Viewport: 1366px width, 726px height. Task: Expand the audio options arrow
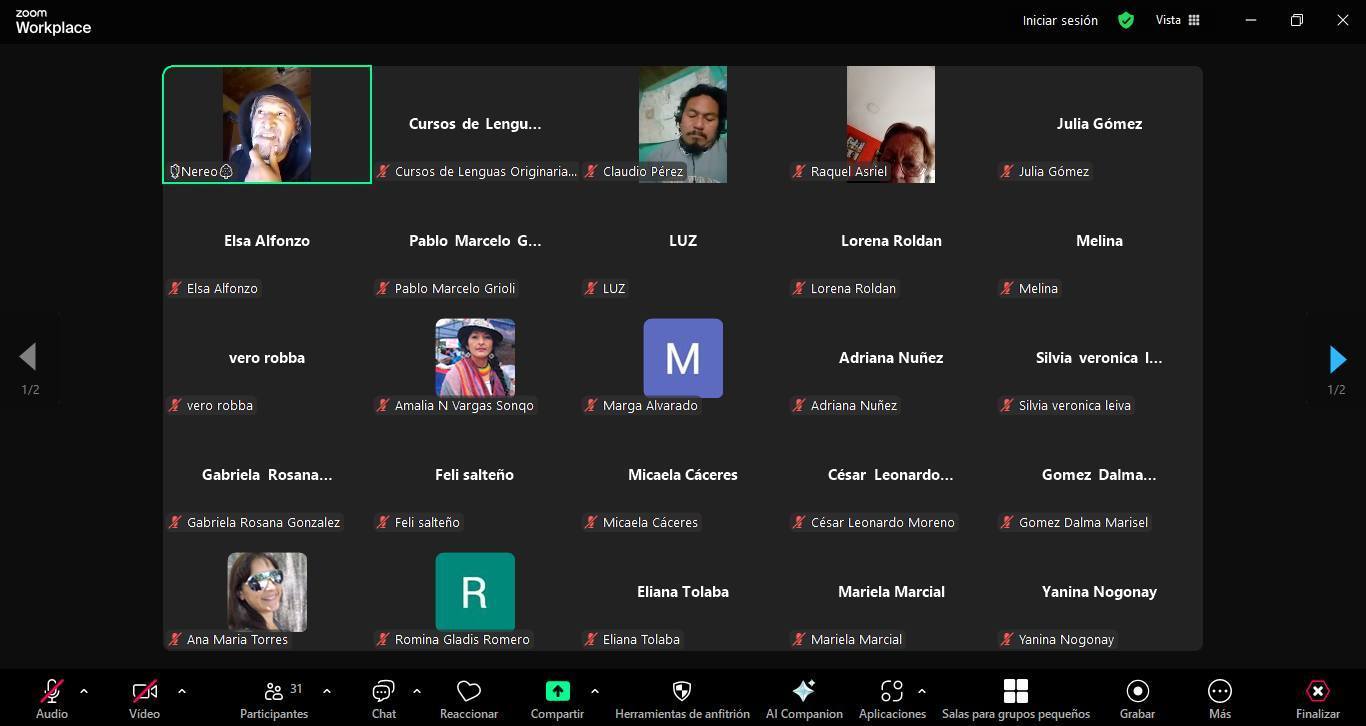point(84,691)
